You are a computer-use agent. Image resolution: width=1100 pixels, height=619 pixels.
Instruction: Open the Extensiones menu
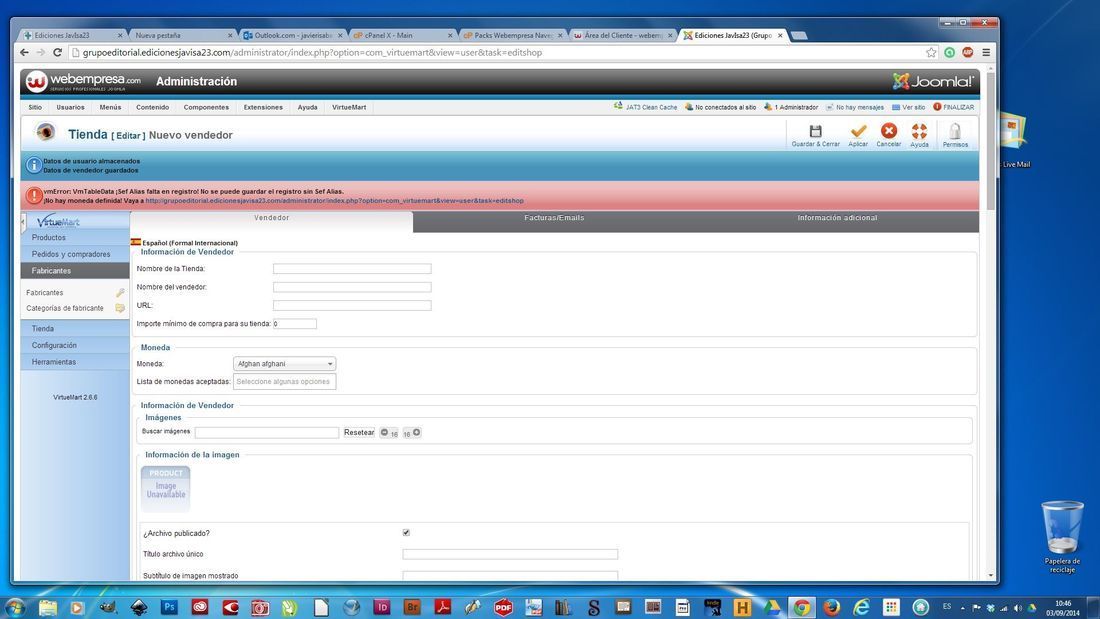263,107
